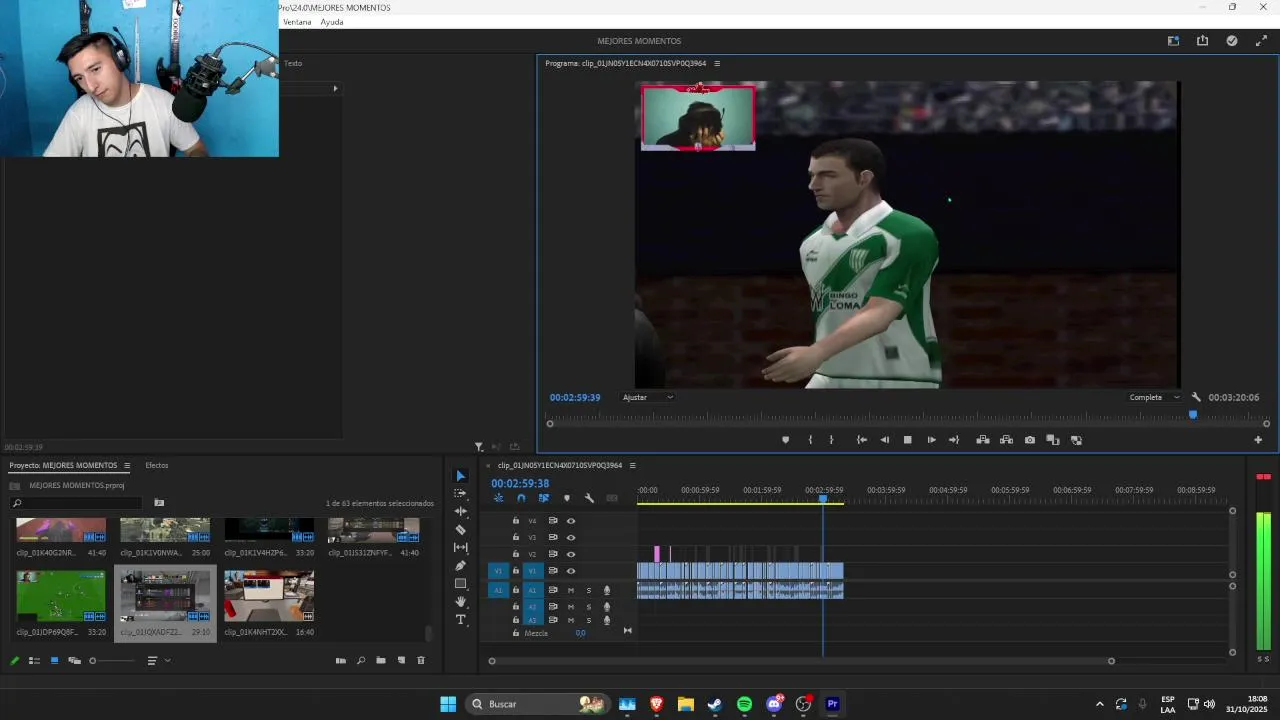Click the New Item icon in Project panel

[401, 661]
